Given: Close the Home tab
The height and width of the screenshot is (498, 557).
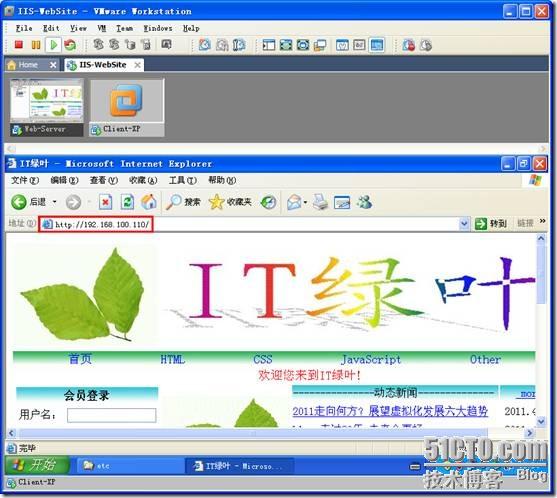Looking at the screenshot, I should (x=53, y=65).
